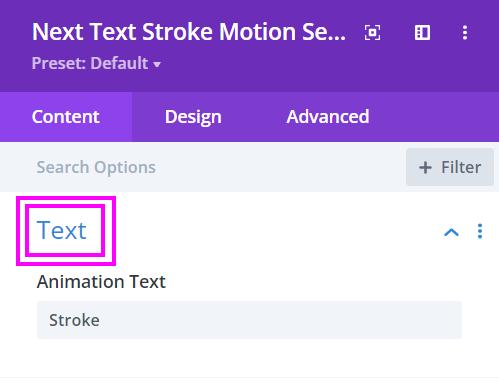Image resolution: width=499 pixels, height=390 pixels.
Task: Click the Animation Text label
Action: pyautogui.click(x=101, y=282)
